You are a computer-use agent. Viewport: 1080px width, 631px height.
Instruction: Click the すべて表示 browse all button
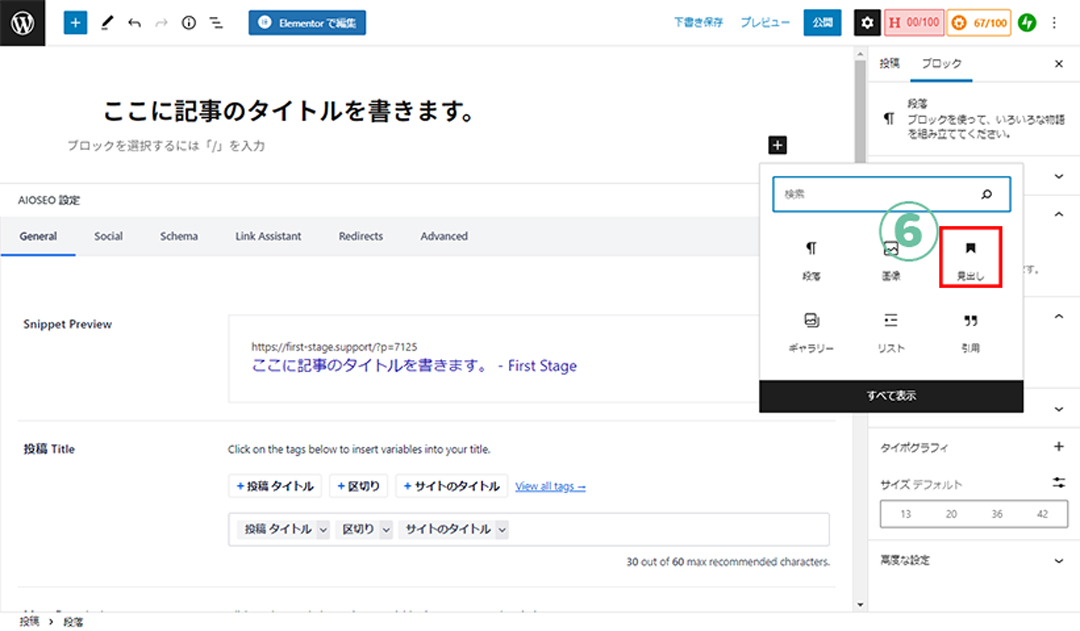coord(891,396)
